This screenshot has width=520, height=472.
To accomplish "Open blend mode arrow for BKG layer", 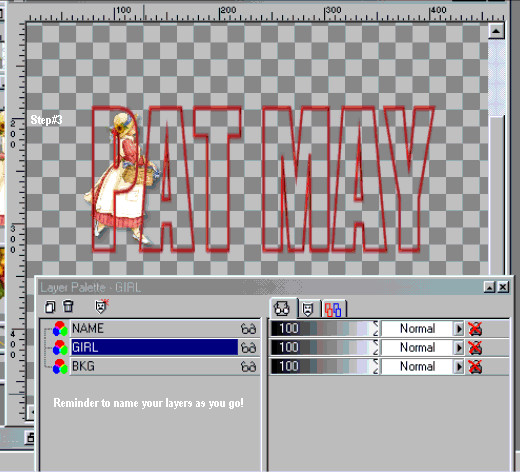I will (x=459, y=367).
